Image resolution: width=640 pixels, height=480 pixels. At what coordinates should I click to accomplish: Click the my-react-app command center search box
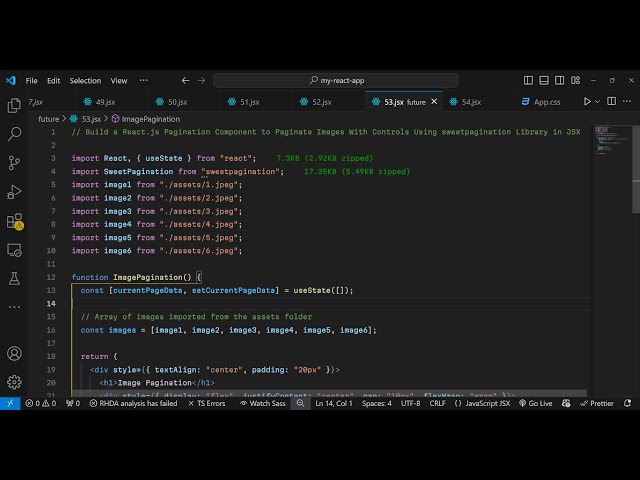tap(335, 81)
